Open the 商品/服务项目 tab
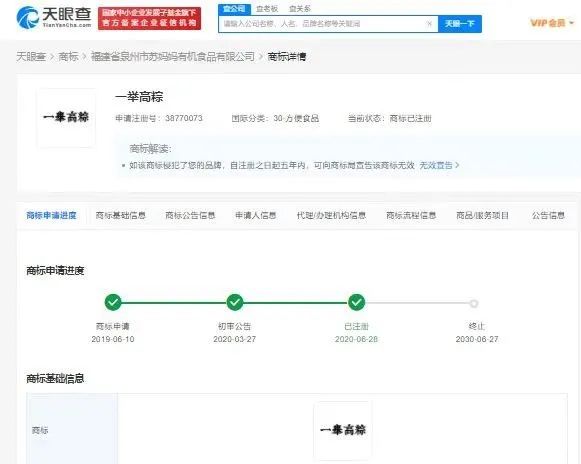581x464 pixels. [x=482, y=215]
